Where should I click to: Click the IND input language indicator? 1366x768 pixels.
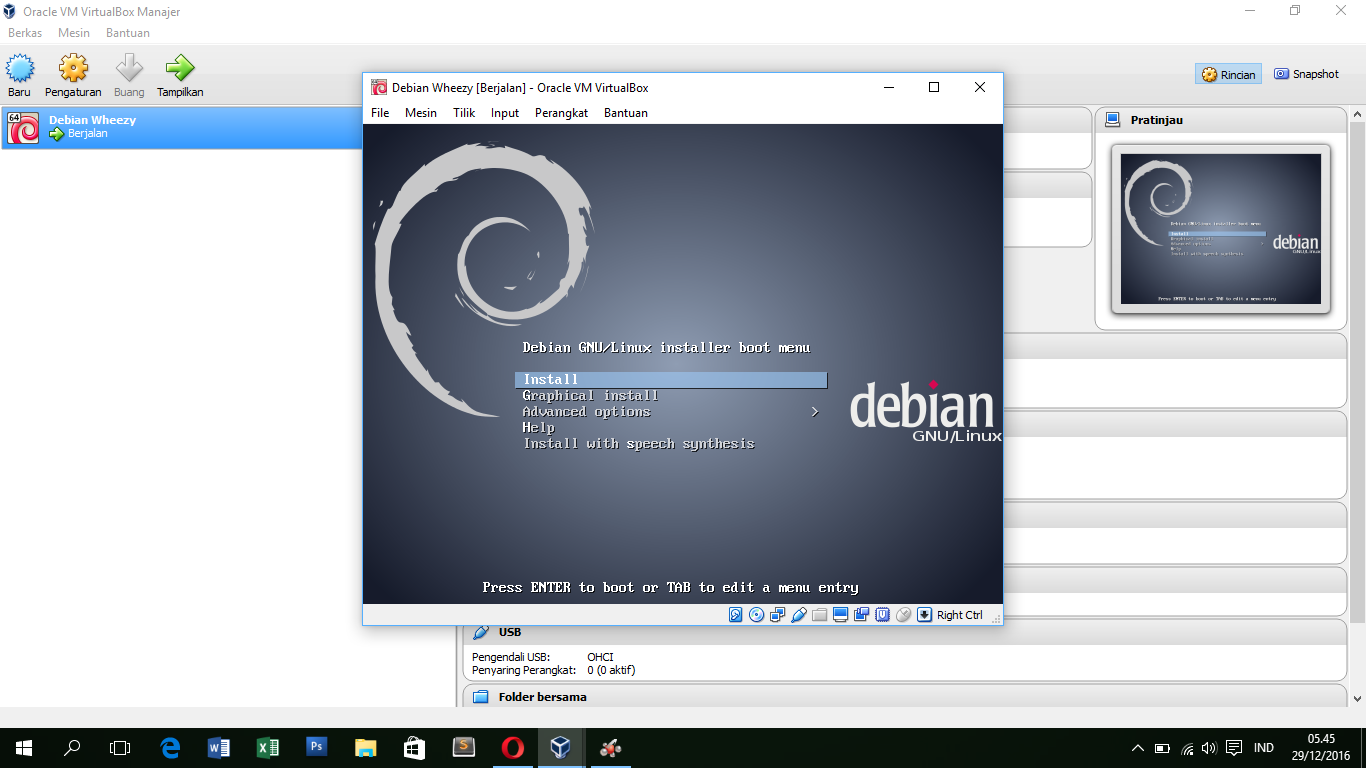click(1264, 748)
